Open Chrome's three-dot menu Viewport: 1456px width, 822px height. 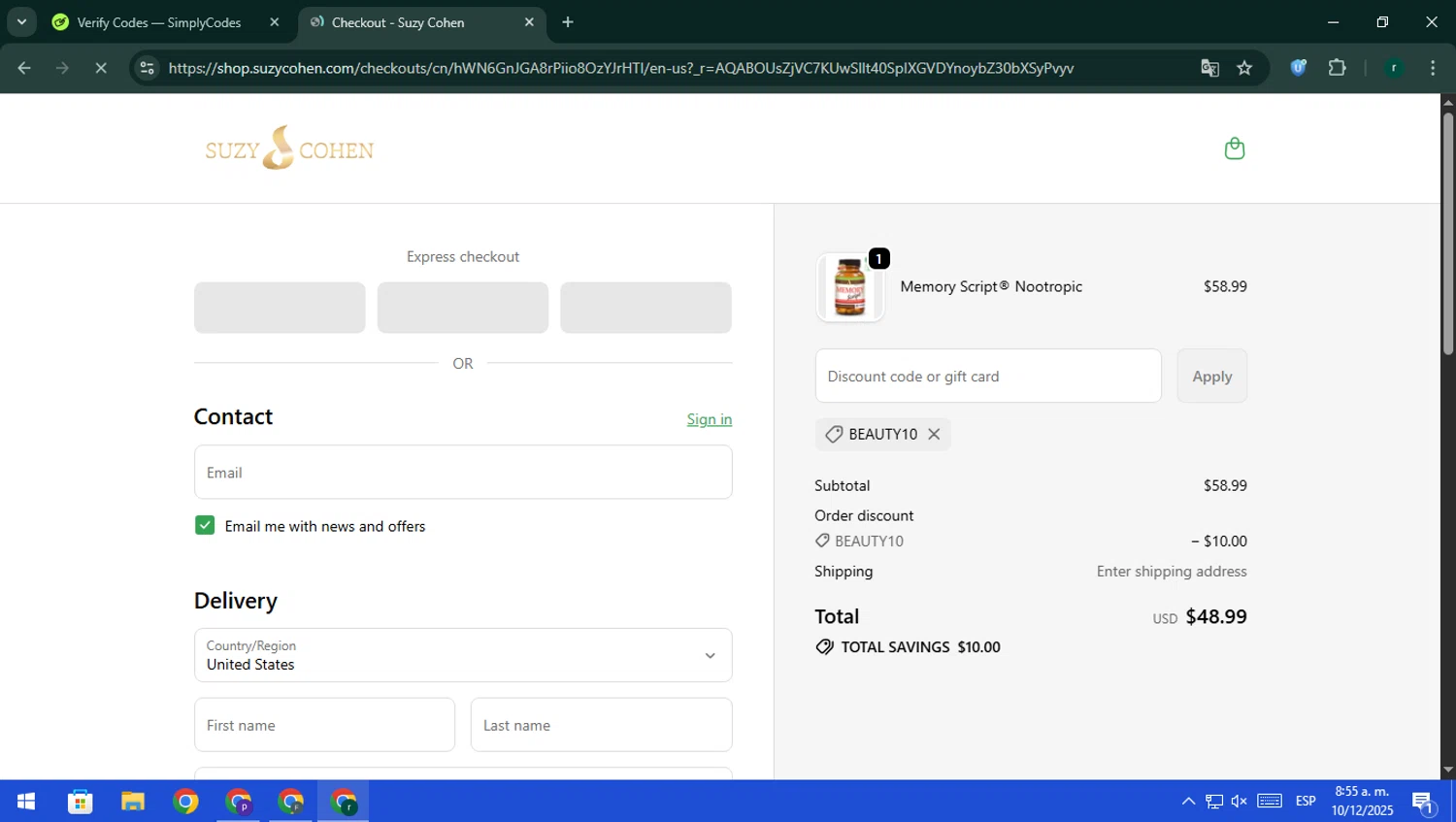(x=1433, y=68)
